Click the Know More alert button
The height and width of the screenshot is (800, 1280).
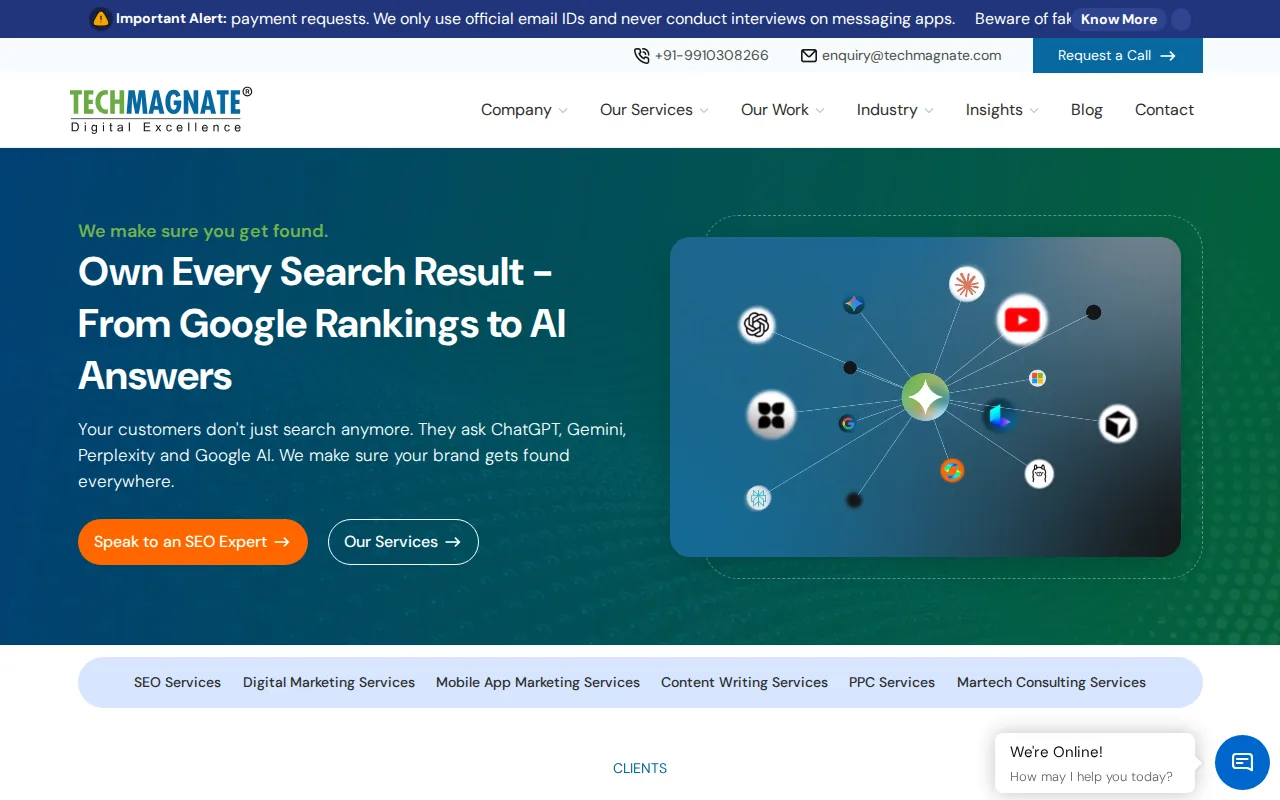tap(1119, 19)
